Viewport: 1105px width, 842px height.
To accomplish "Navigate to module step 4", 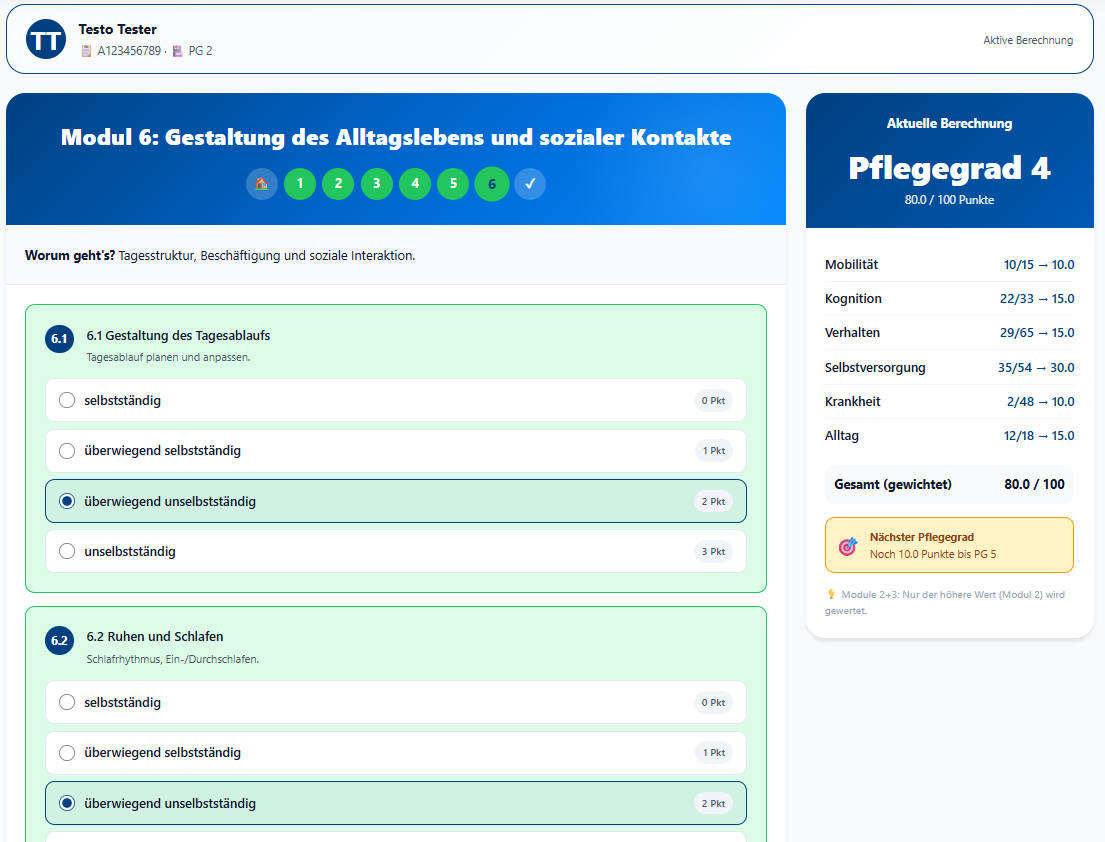I will tap(415, 184).
